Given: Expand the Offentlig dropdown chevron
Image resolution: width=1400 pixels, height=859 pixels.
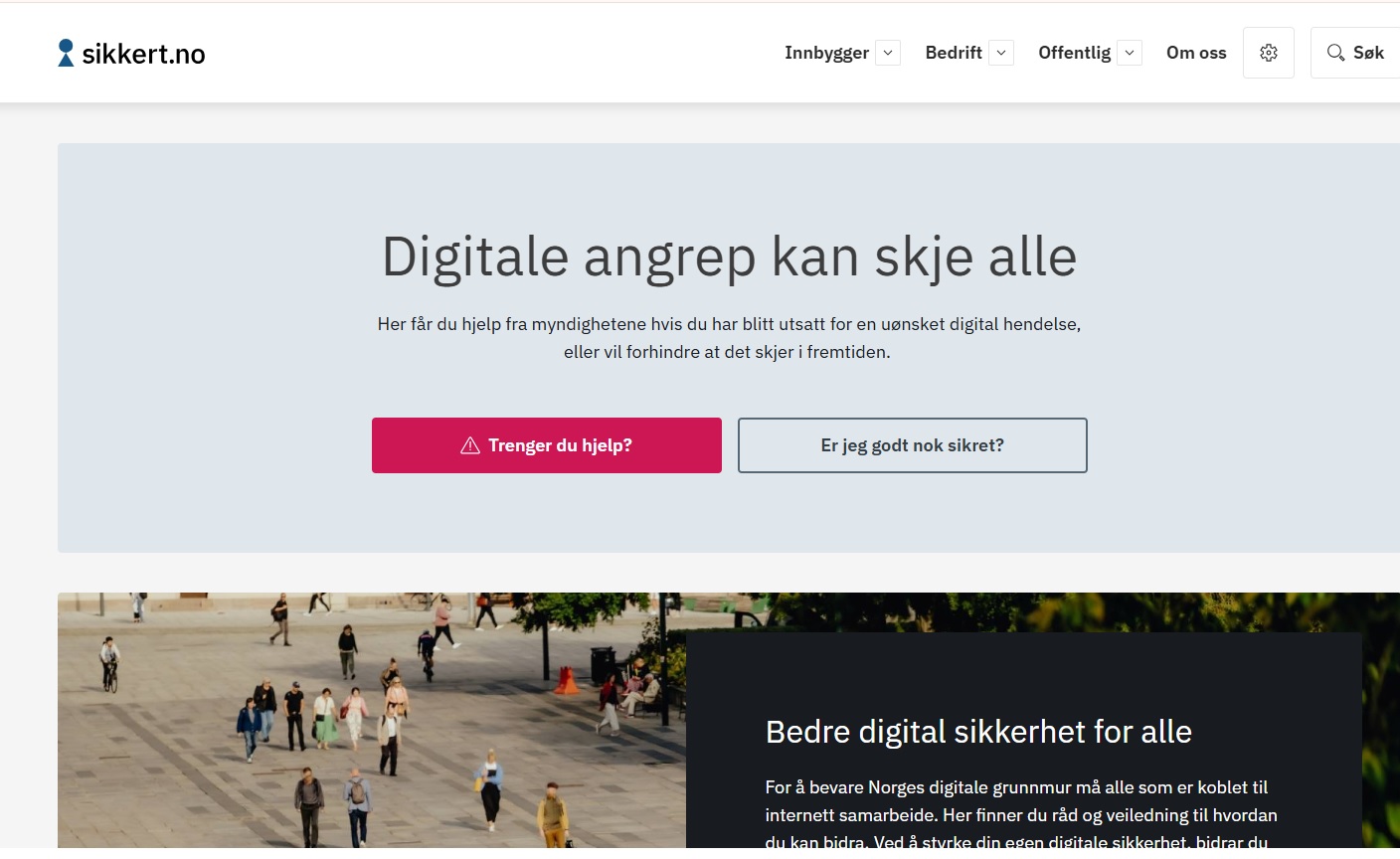Looking at the screenshot, I should (1130, 53).
